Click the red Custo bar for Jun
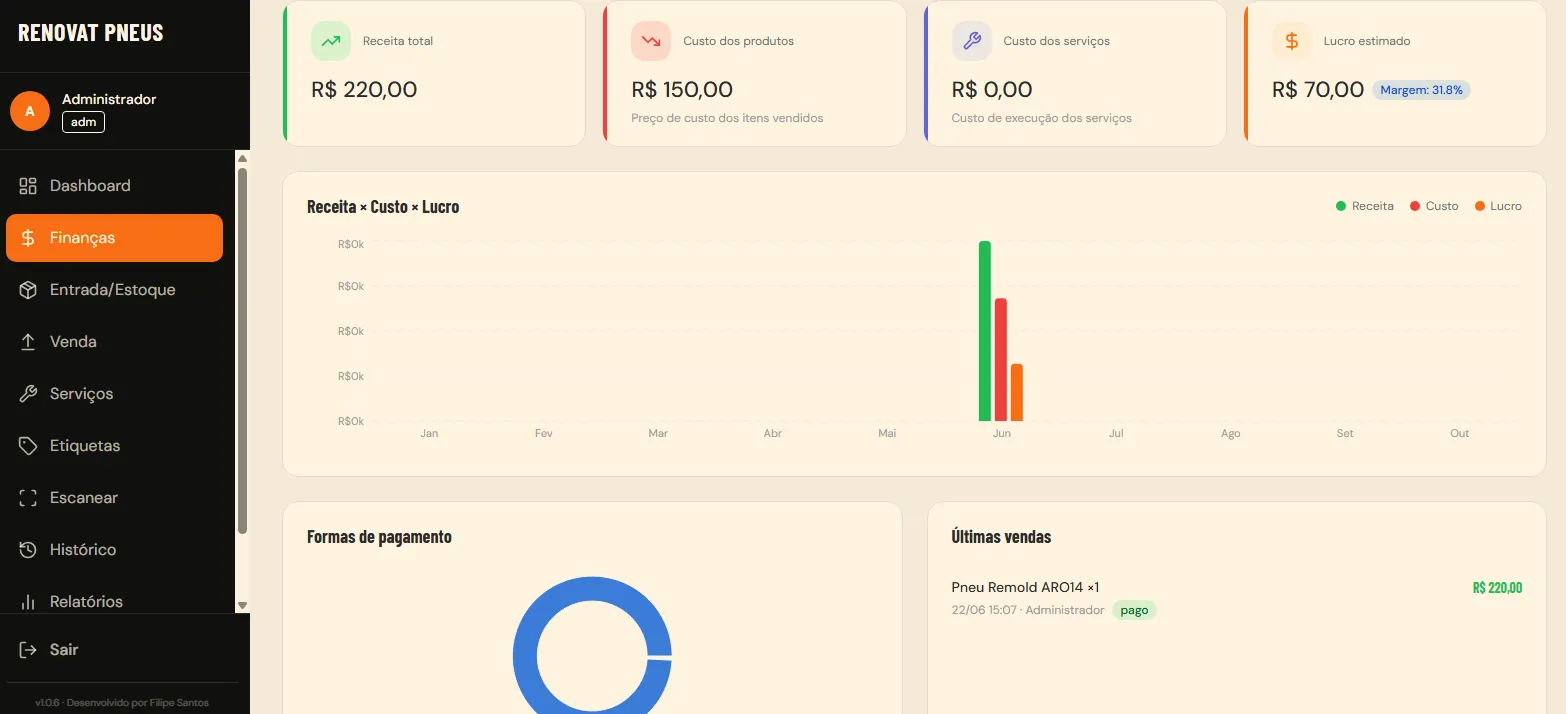1566x714 pixels. tap(1001, 360)
